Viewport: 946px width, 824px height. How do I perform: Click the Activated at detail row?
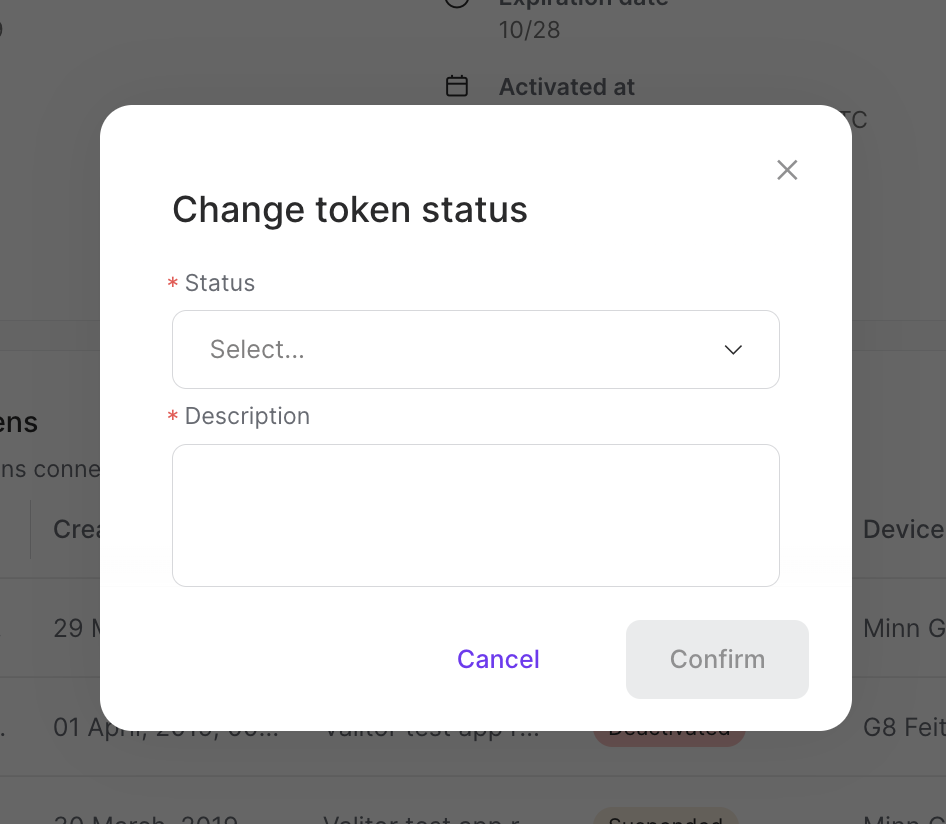pyautogui.click(x=567, y=87)
